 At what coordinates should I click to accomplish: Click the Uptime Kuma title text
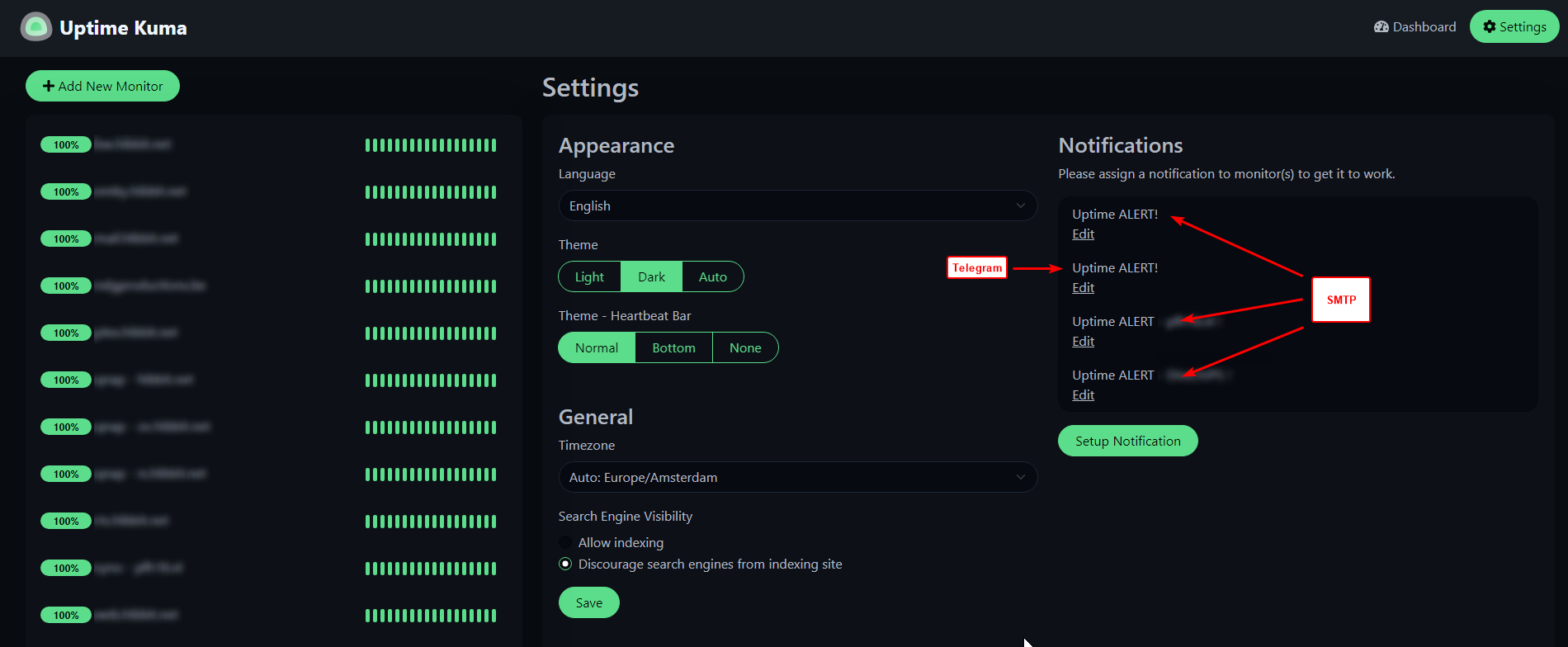(x=123, y=28)
